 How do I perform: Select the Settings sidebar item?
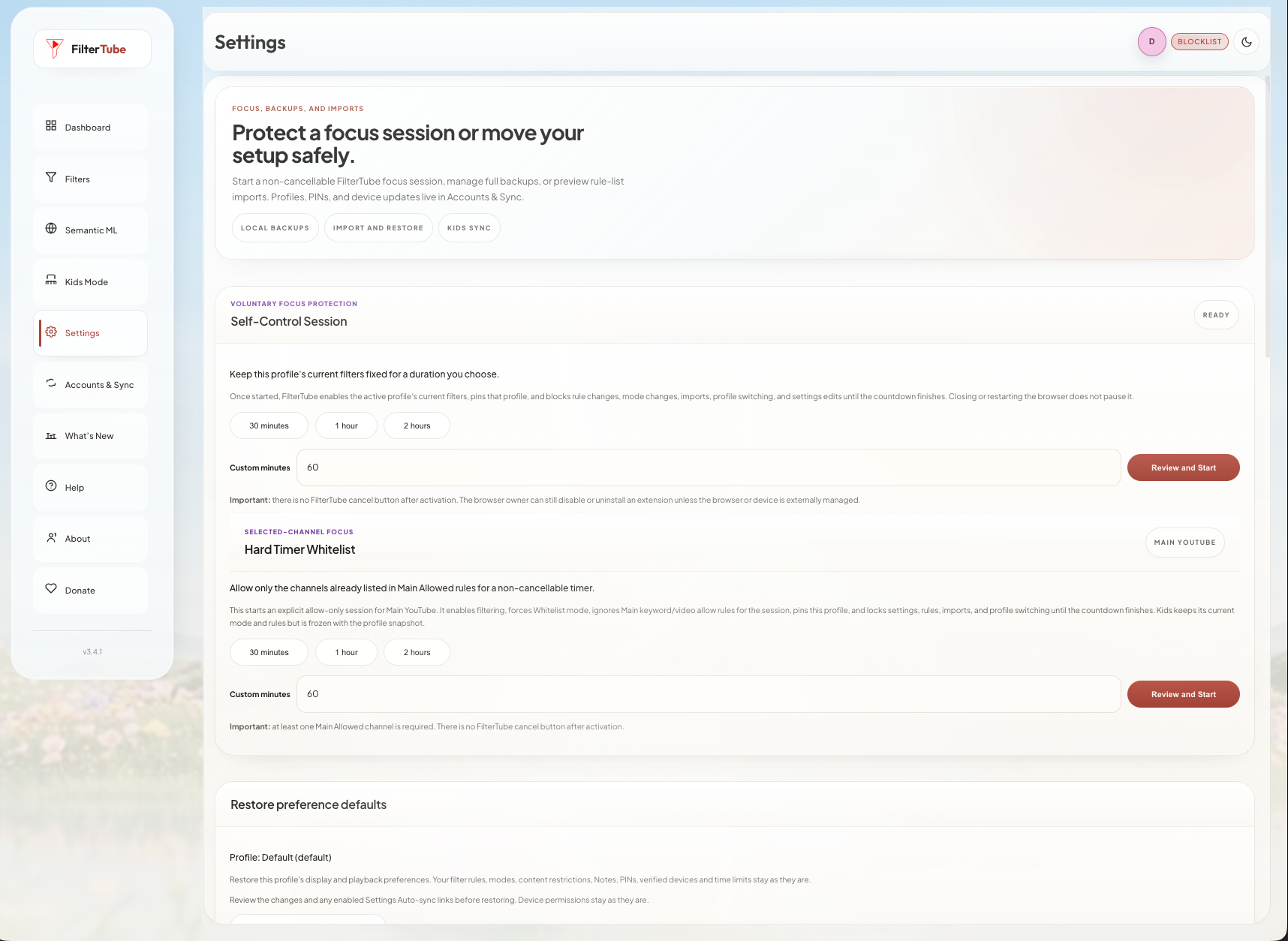(x=90, y=333)
